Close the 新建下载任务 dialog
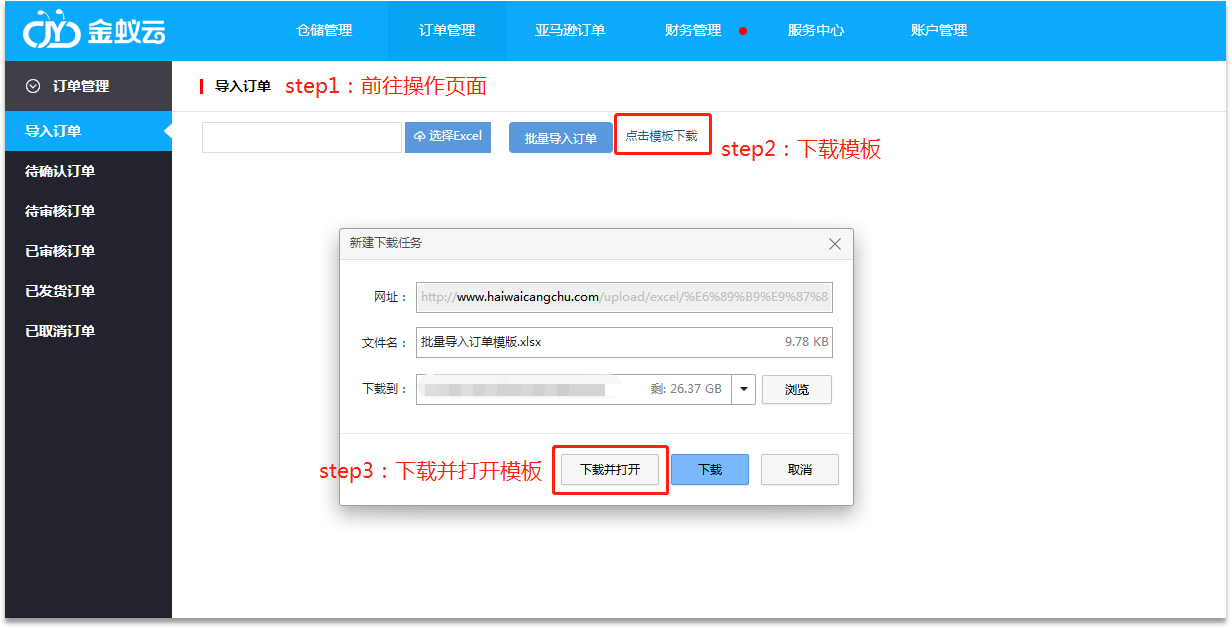The width and height of the screenshot is (1232, 628). (x=835, y=244)
